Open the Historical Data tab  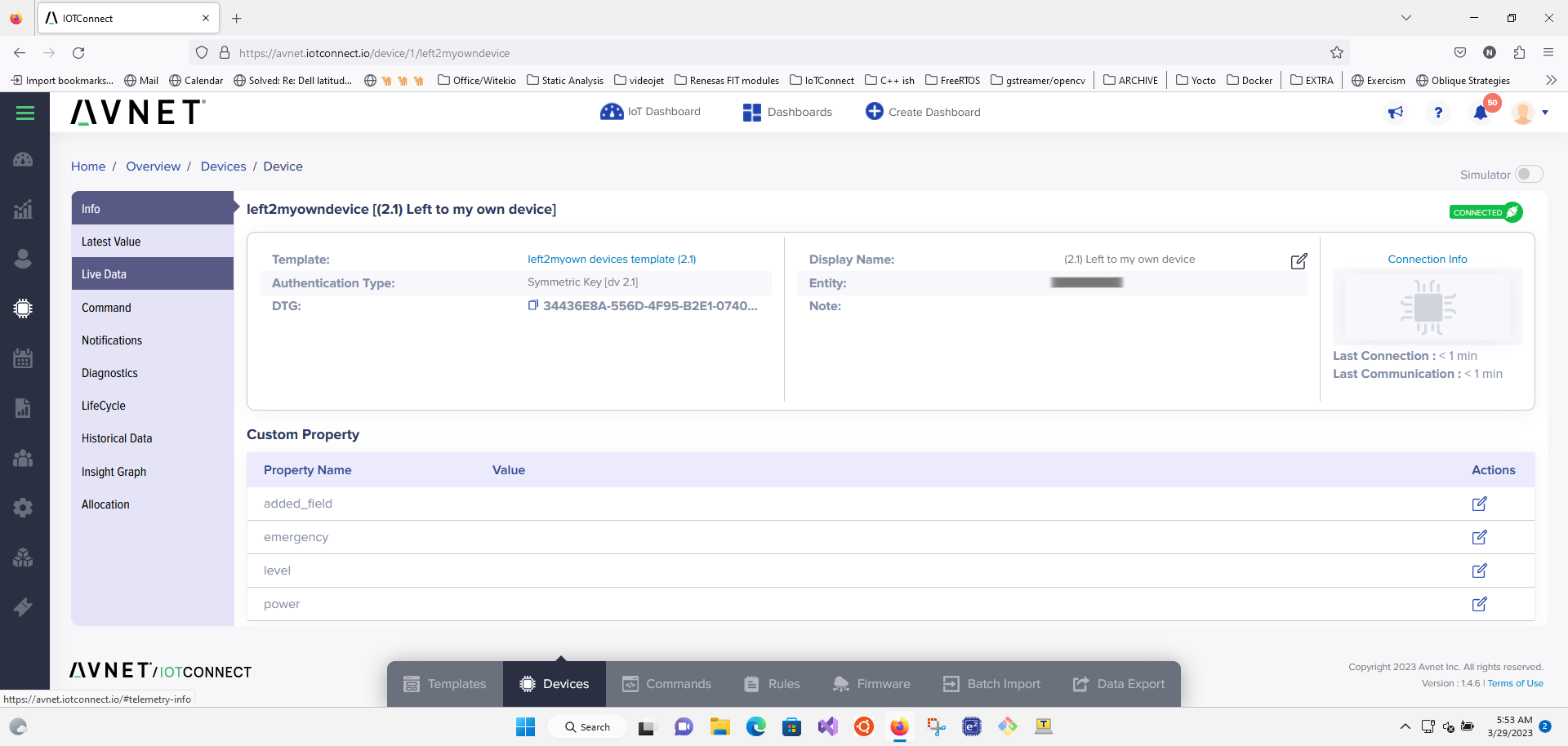(x=153, y=438)
